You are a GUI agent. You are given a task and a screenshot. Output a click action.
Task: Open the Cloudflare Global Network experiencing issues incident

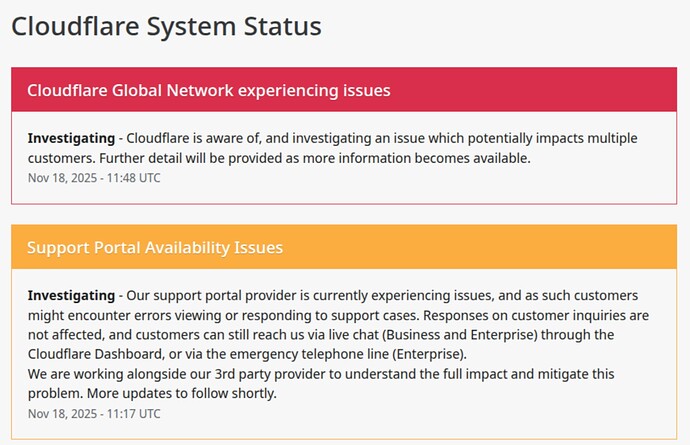coord(208,91)
